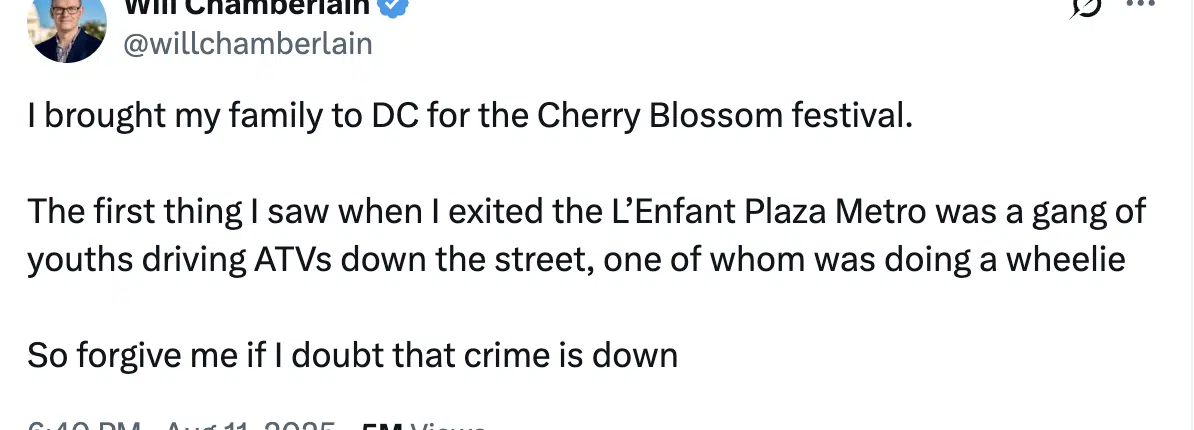Click the line starting 'youths driving ATVs'
The height and width of the screenshot is (430, 1194).
(576, 260)
